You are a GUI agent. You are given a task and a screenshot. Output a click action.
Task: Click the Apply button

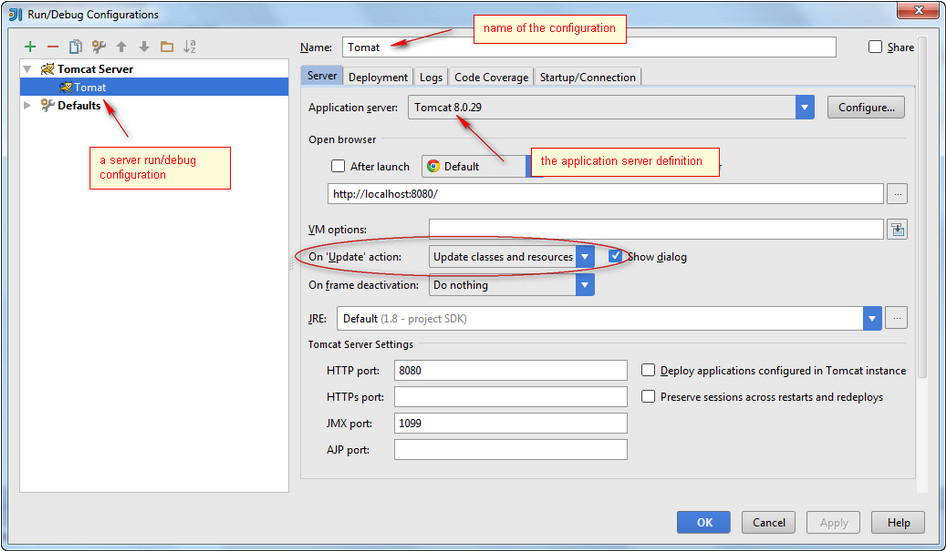(834, 522)
